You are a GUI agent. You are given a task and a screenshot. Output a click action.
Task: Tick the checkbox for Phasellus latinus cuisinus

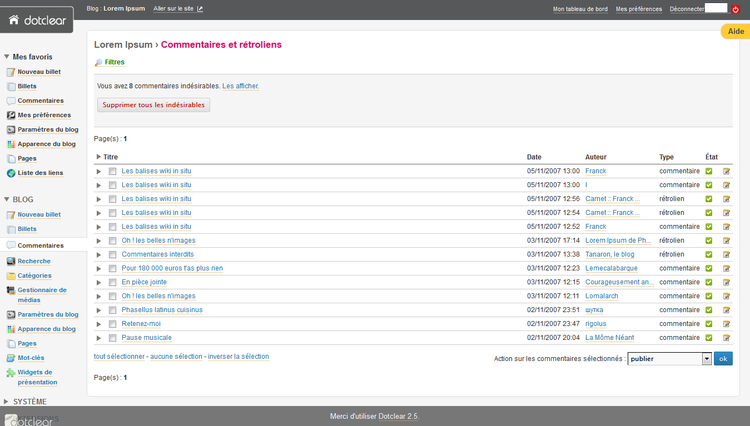[113, 310]
